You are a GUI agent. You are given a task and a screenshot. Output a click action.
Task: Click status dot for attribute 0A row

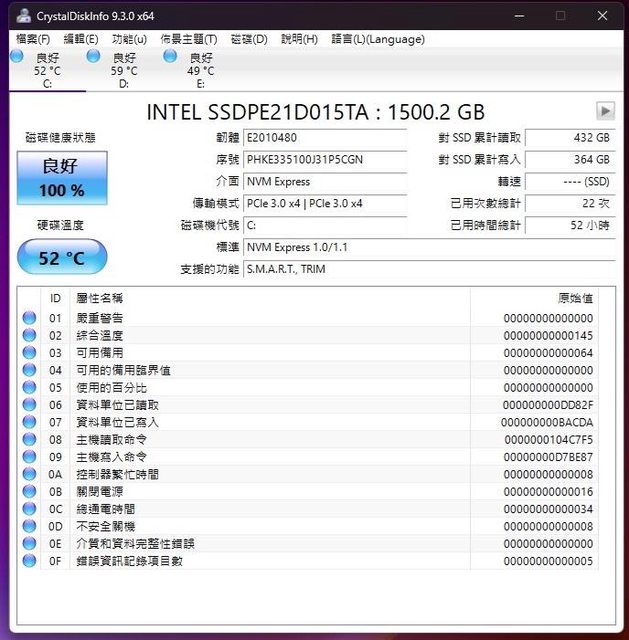(30, 474)
